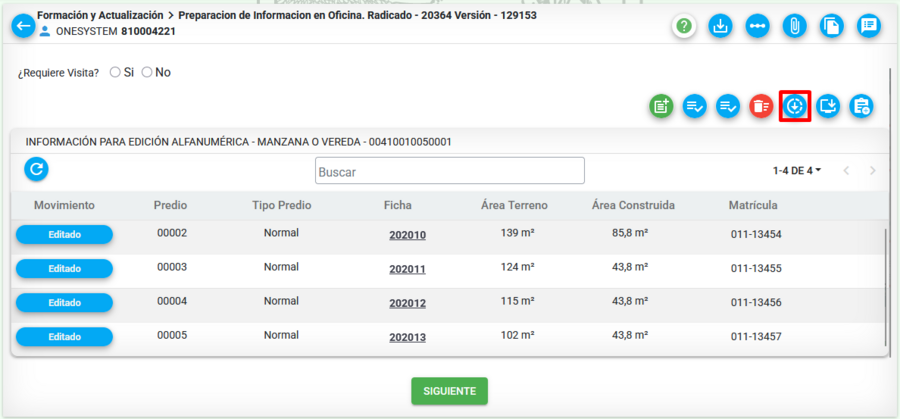Open the 1-4 DE 4 pagination dropdown
The width and height of the screenshot is (900, 419).
pyautogui.click(x=797, y=170)
